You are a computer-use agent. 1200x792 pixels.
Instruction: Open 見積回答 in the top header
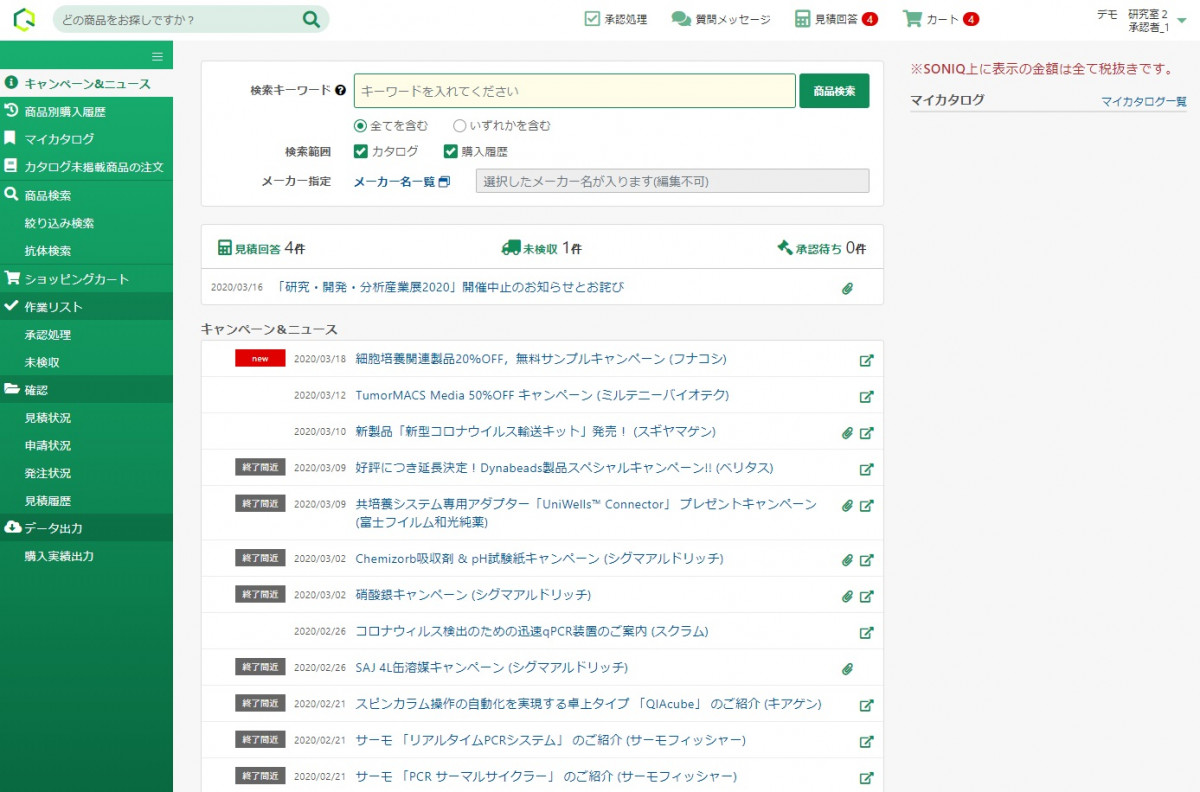click(836, 19)
